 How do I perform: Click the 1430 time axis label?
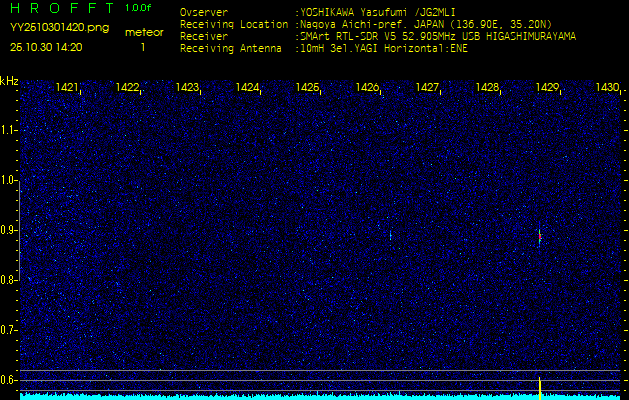click(x=607, y=87)
